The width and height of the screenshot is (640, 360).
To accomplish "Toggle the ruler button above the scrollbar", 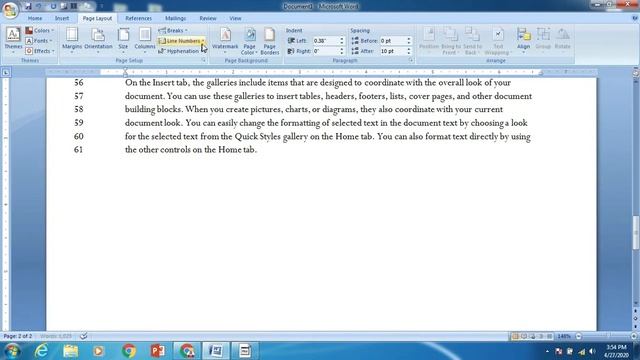I will pyautogui.click(x=636, y=73).
